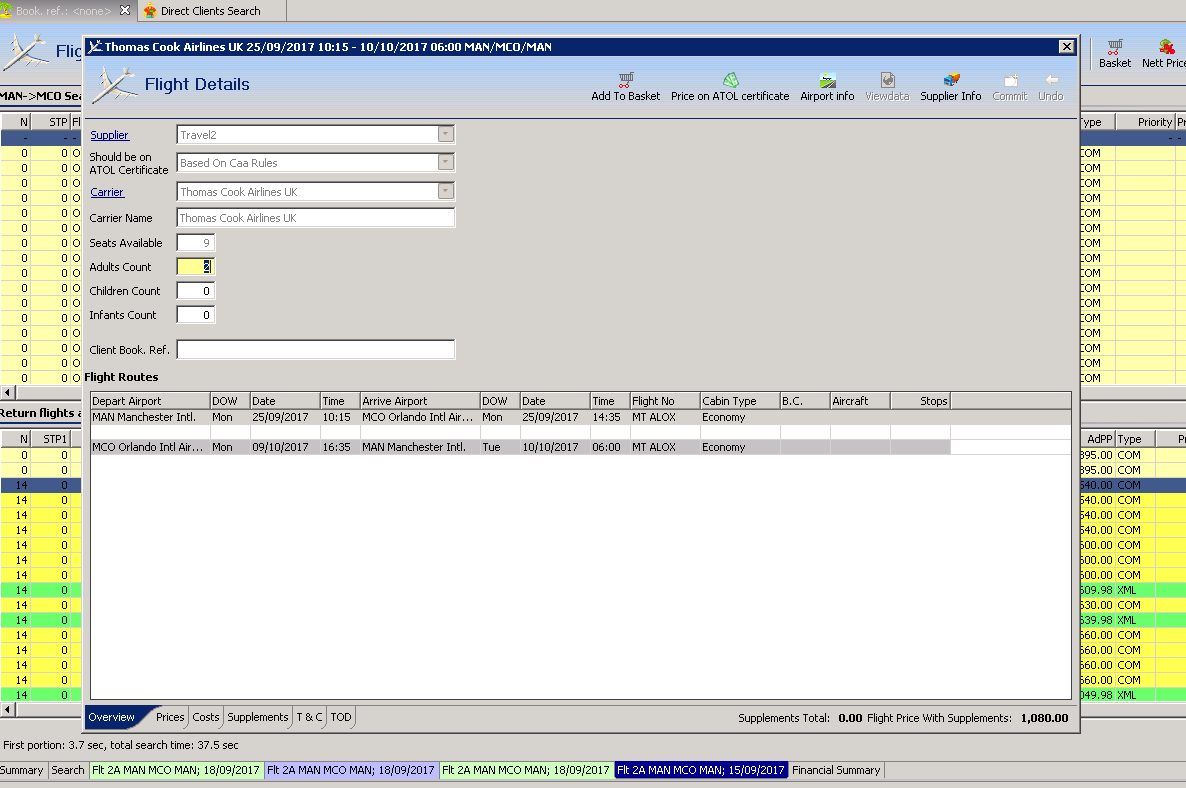Click the upper grid horizontal scrollbar left arrow
This screenshot has height=788, width=1186.
pyautogui.click(x=8, y=392)
